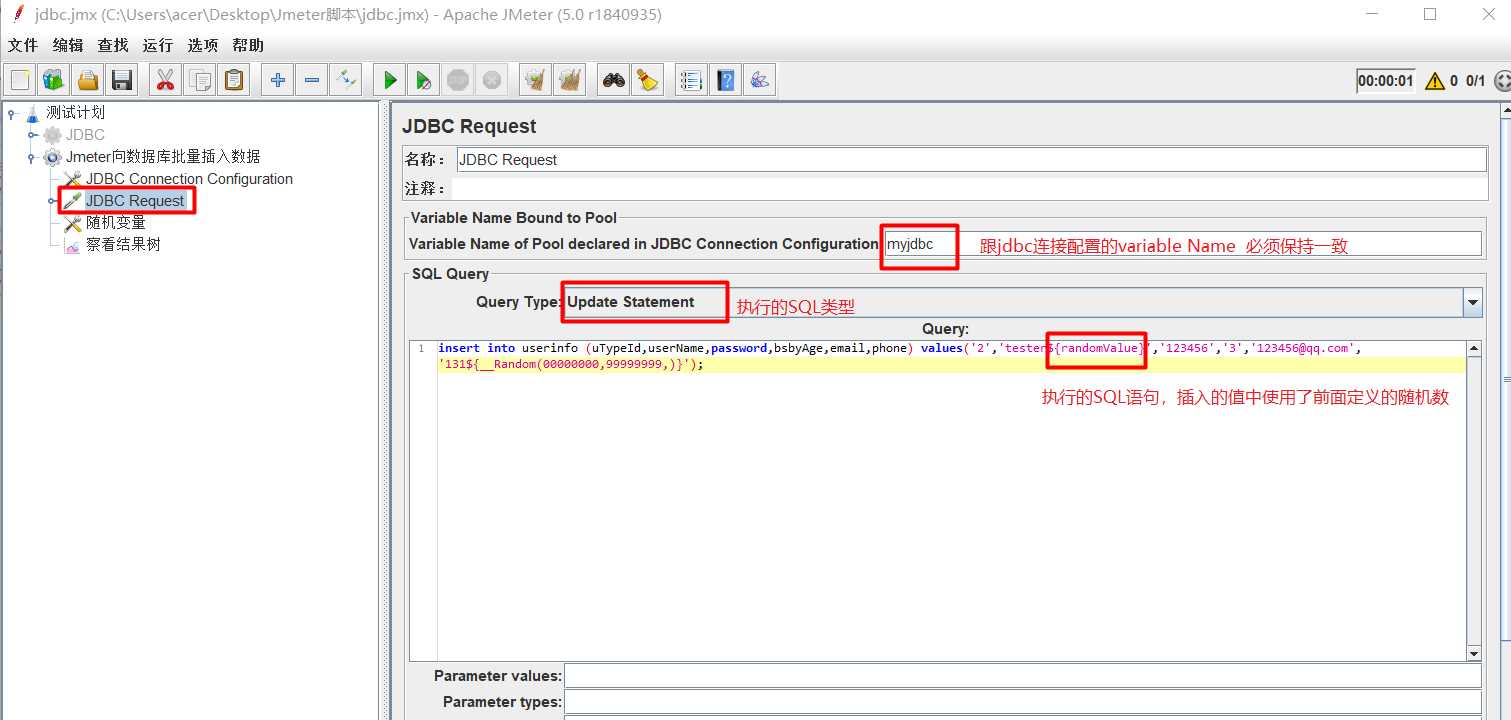This screenshot has width=1511, height=720.
Task: Select JDBC Connection Configuration node
Action: click(x=189, y=178)
